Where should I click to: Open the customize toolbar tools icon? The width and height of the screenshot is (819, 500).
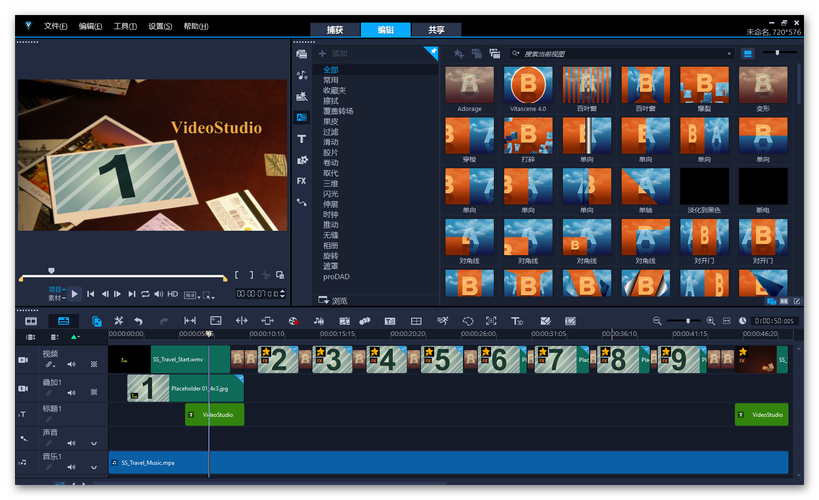click(x=119, y=321)
